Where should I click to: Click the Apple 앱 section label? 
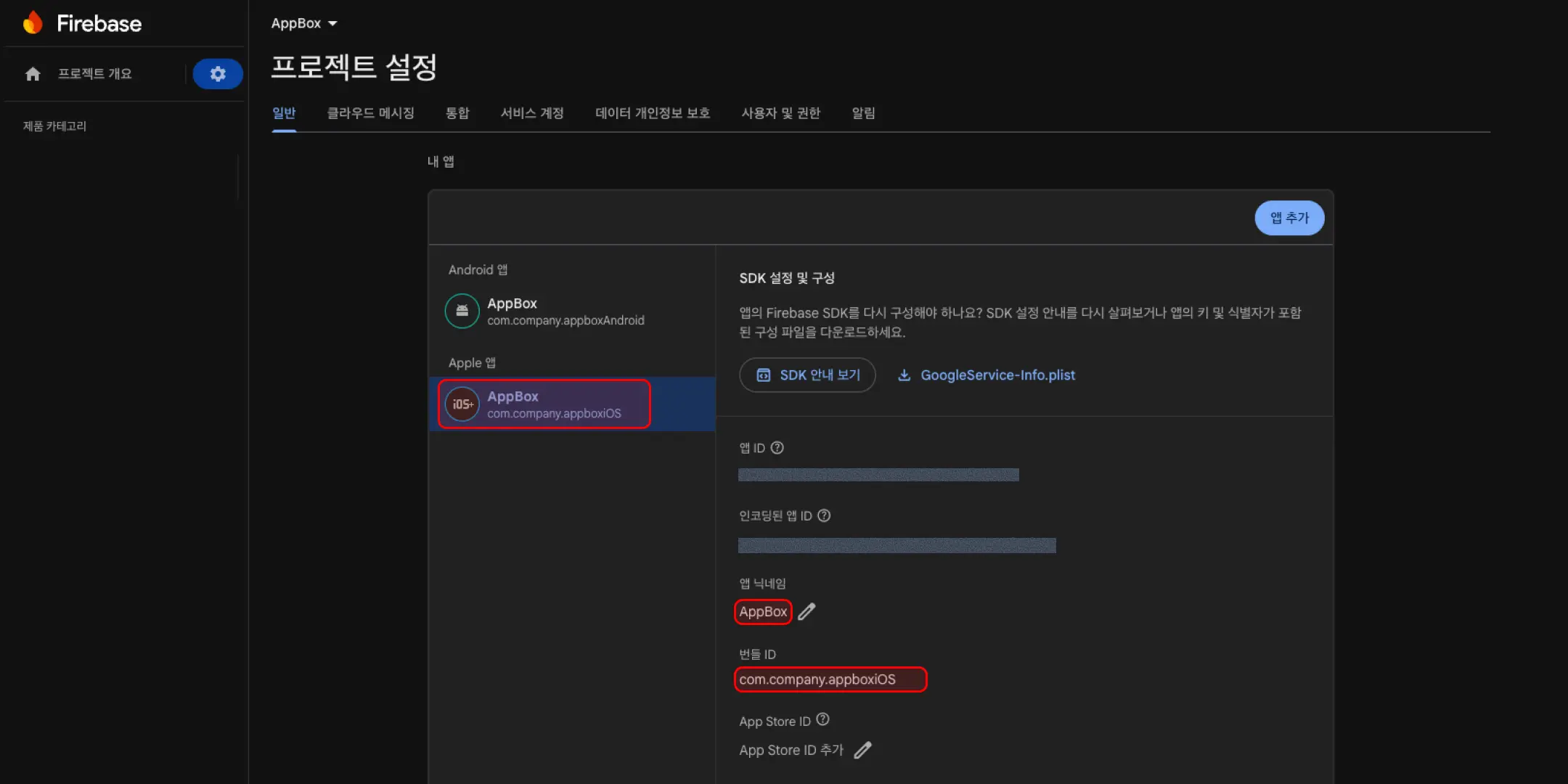coord(472,363)
